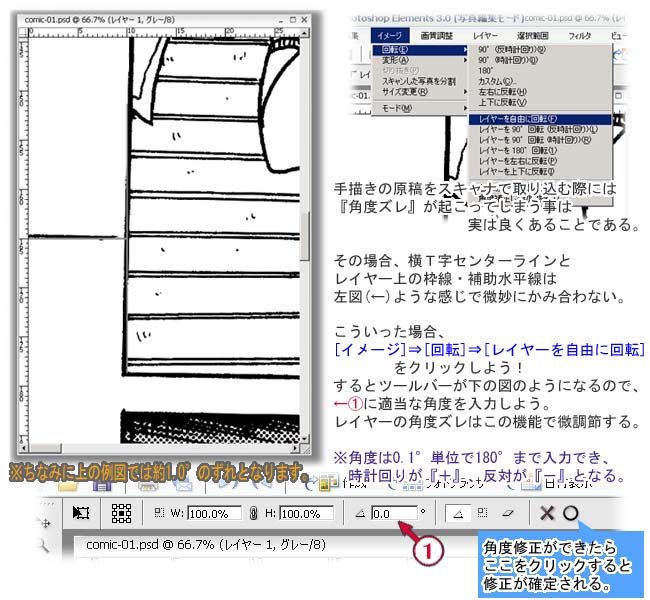
Task: Maximize the comic-01.psd document window
Action: [293, 20]
